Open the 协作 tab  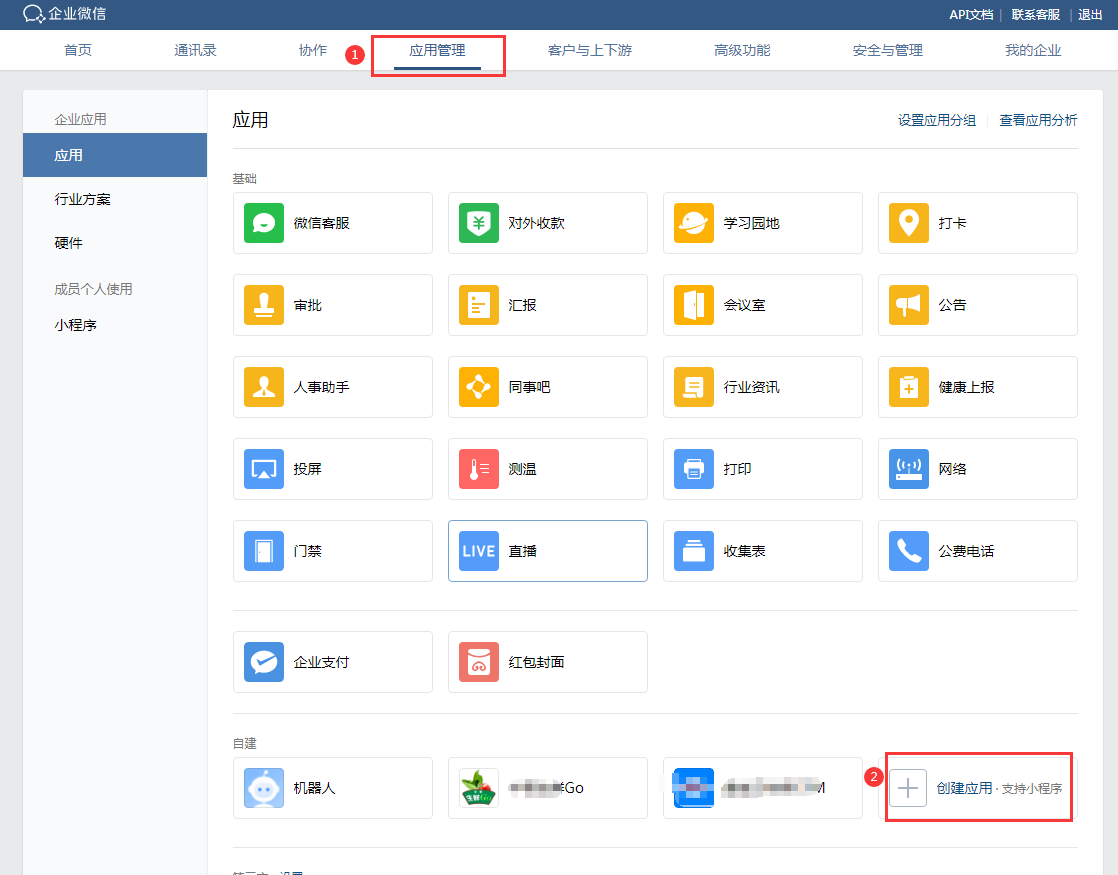pos(312,50)
